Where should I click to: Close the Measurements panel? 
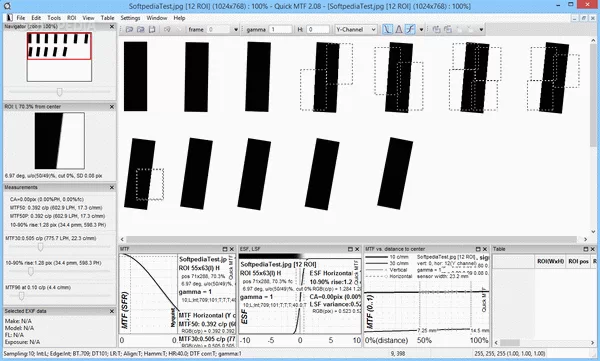tap(112, 187)
